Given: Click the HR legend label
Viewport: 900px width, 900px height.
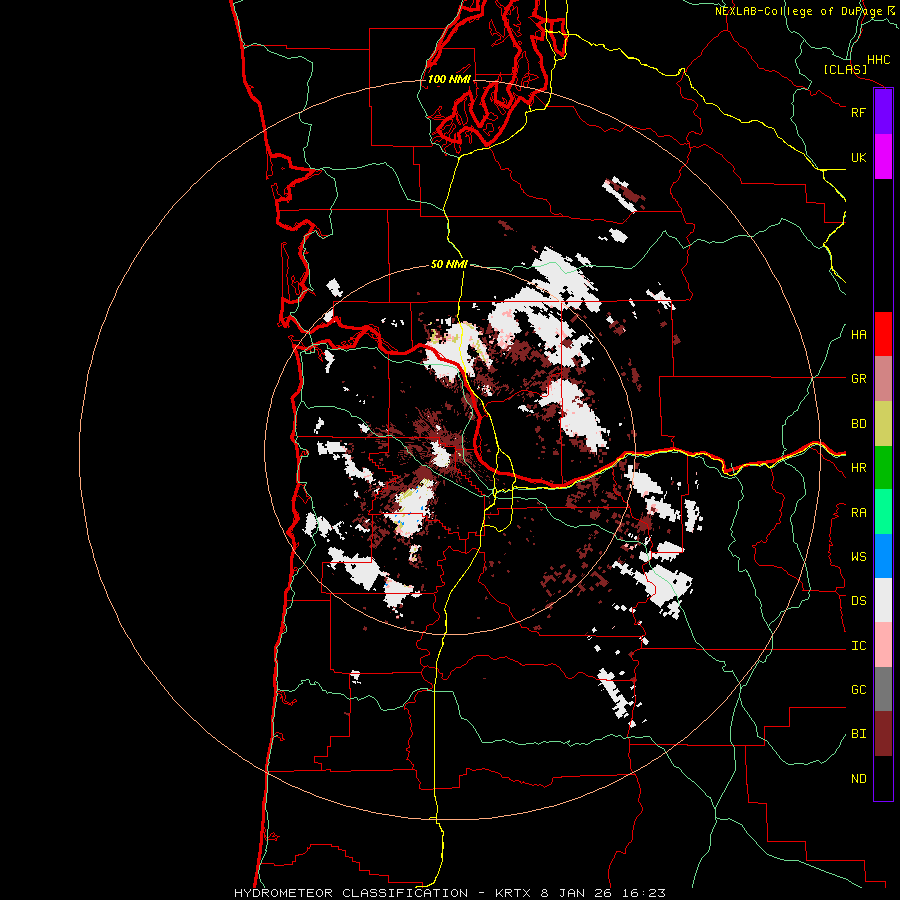Looking at the screenshot, I should point(858,468).
